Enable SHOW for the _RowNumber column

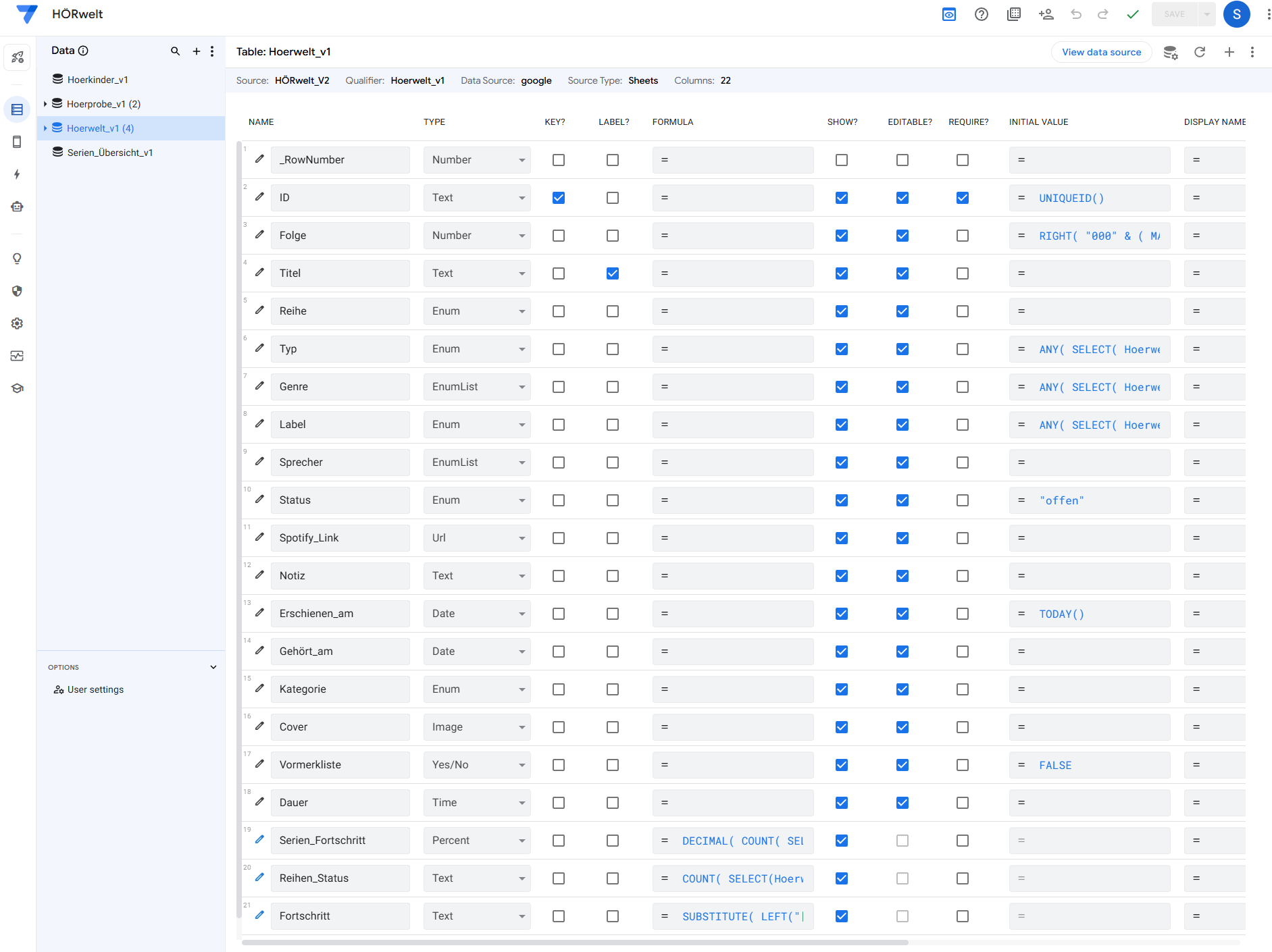point(841,160)
